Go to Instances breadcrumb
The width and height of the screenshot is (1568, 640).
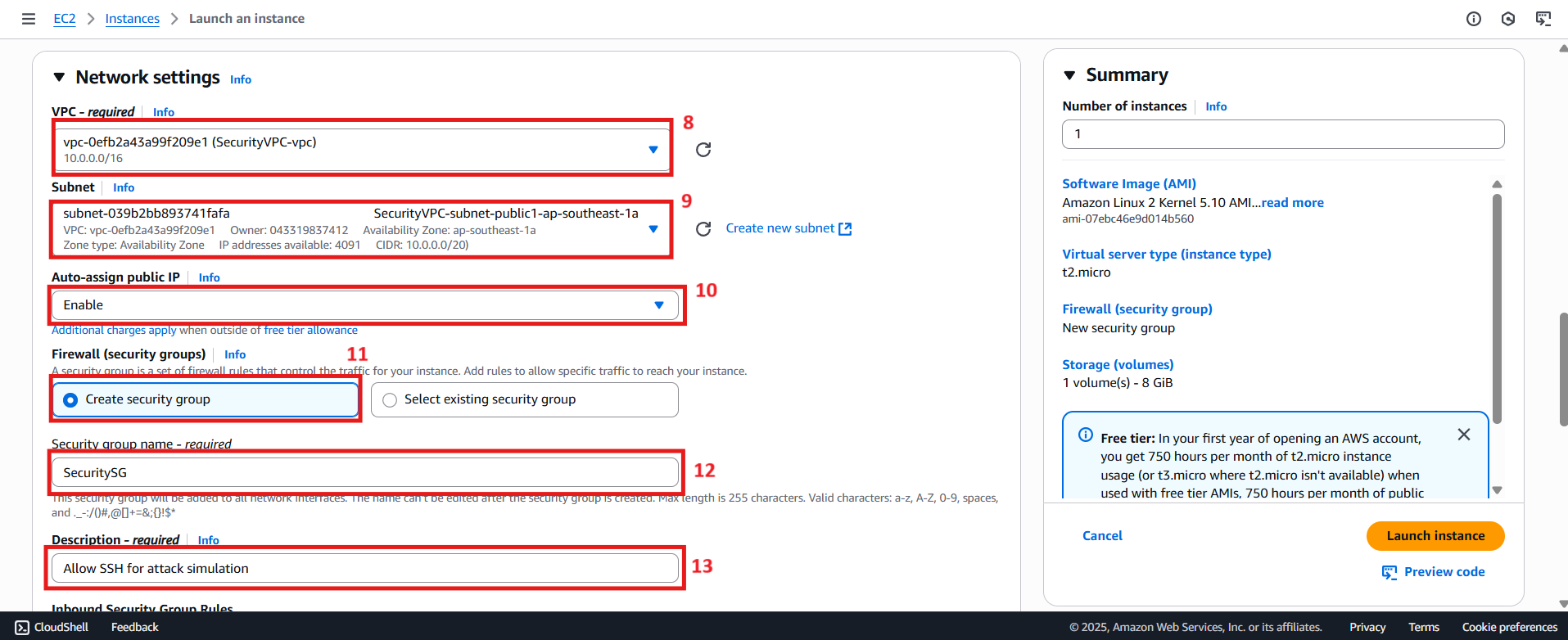point(133,19)
